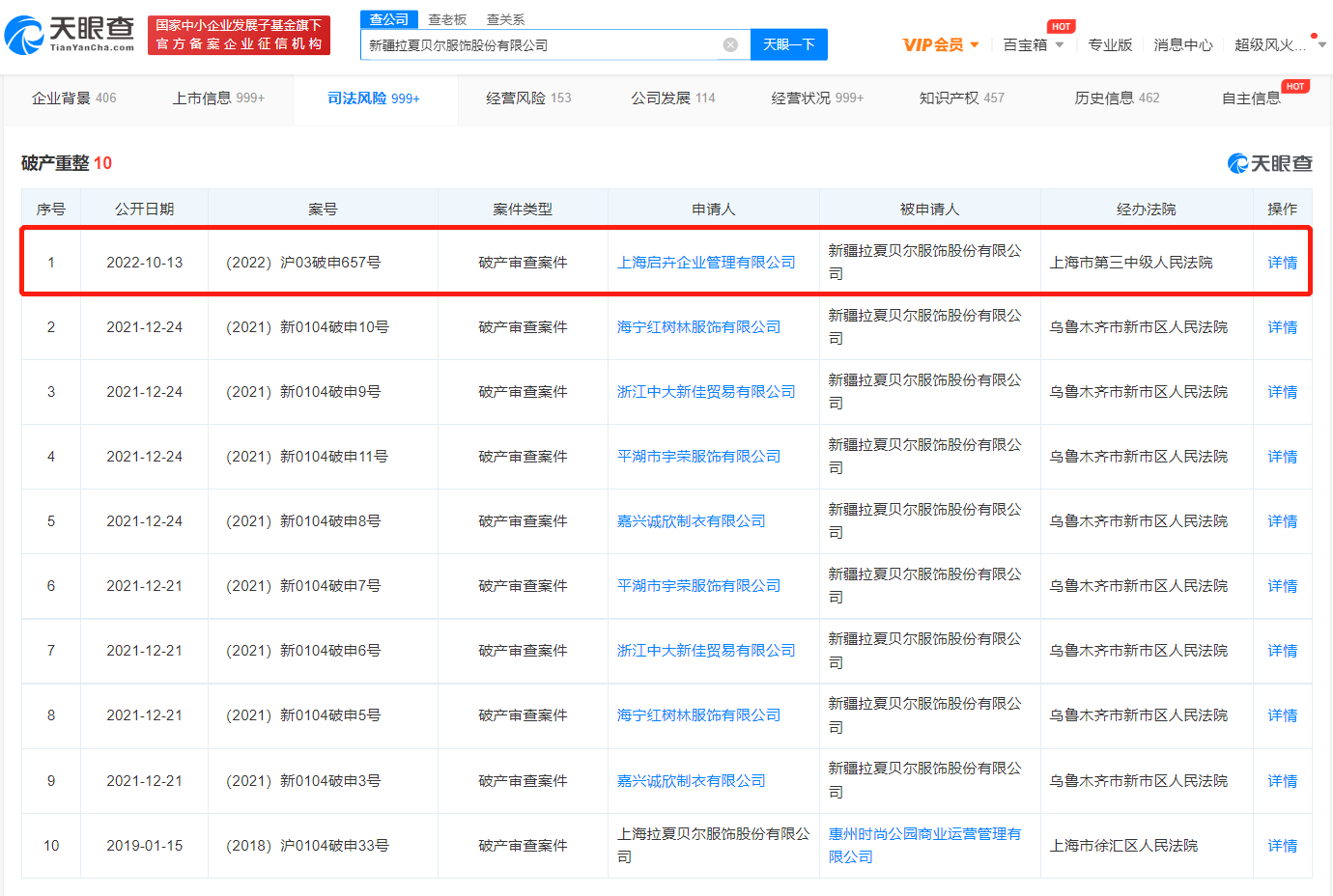
Task: Select the 经营风险 tab
Action: pos(527,98)
